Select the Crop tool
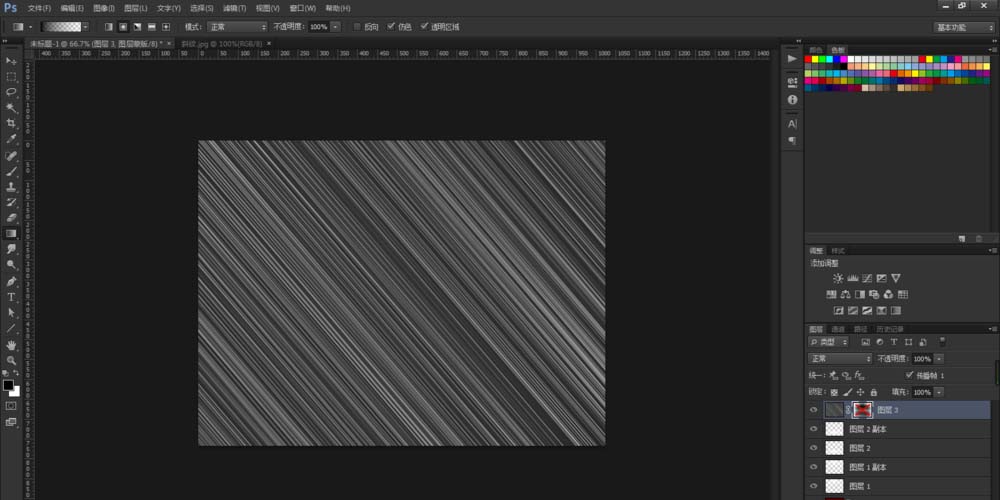The image size is (1000, 500). [11, 123]
